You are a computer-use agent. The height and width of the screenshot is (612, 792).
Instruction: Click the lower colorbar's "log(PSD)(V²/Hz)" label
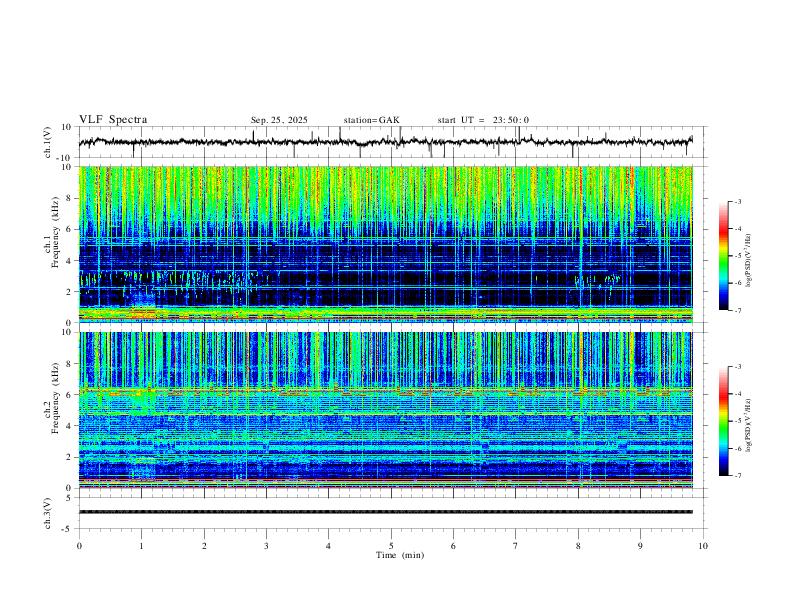[x=749, y=425]
